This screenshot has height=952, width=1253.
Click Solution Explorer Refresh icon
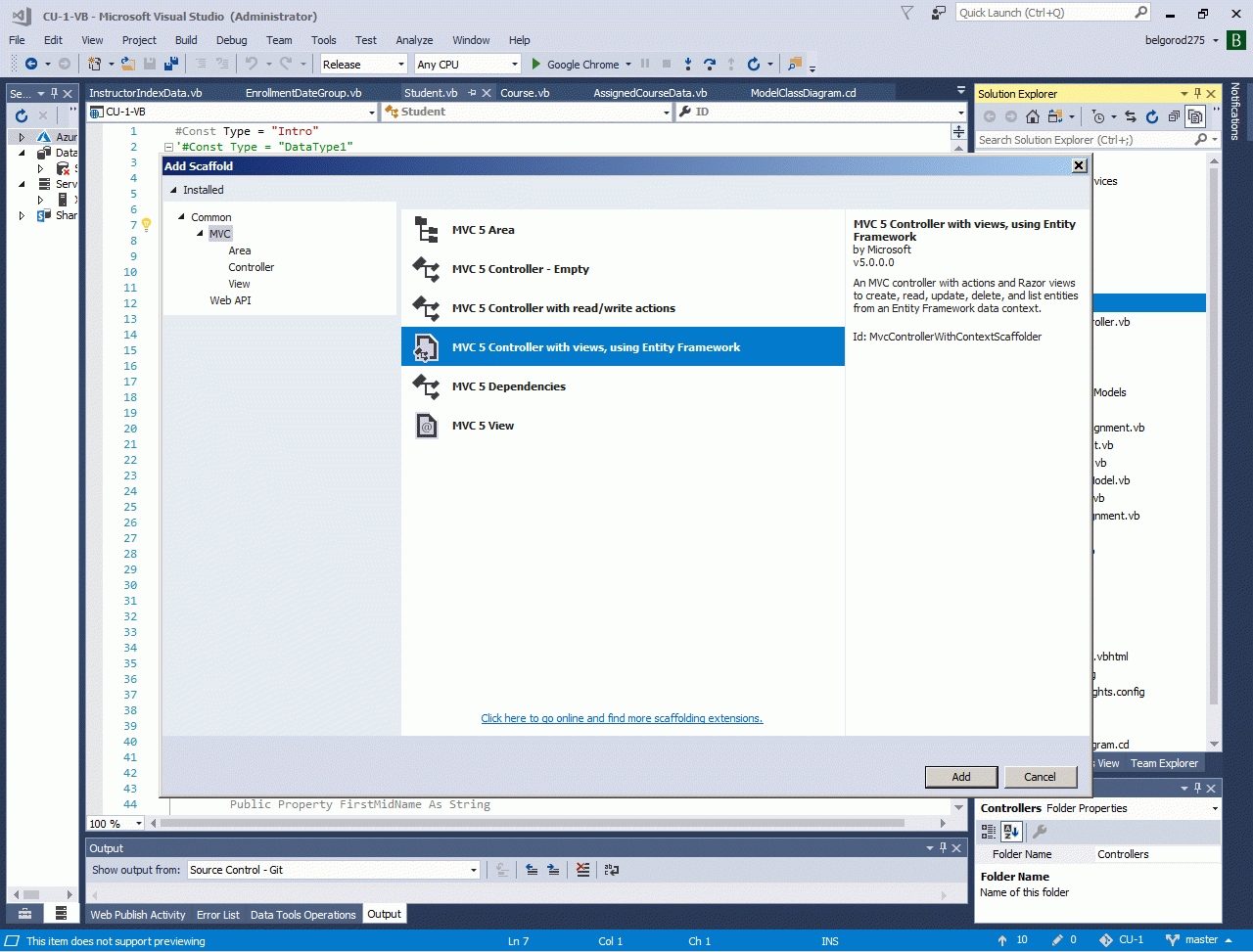pos(1152,117)
